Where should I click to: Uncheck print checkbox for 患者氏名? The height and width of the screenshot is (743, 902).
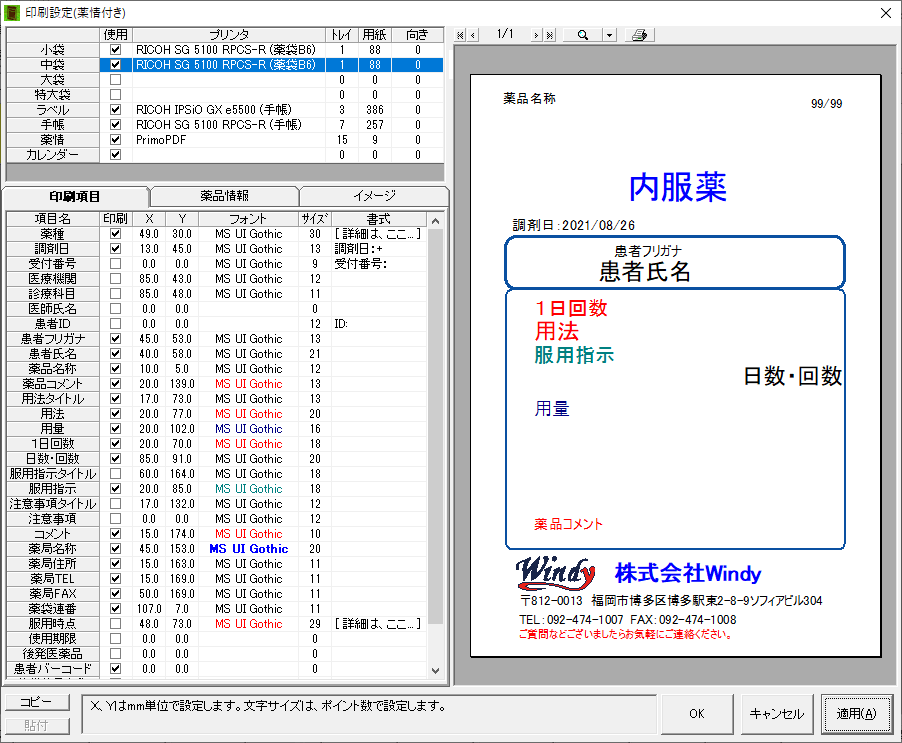coord(116,354)
